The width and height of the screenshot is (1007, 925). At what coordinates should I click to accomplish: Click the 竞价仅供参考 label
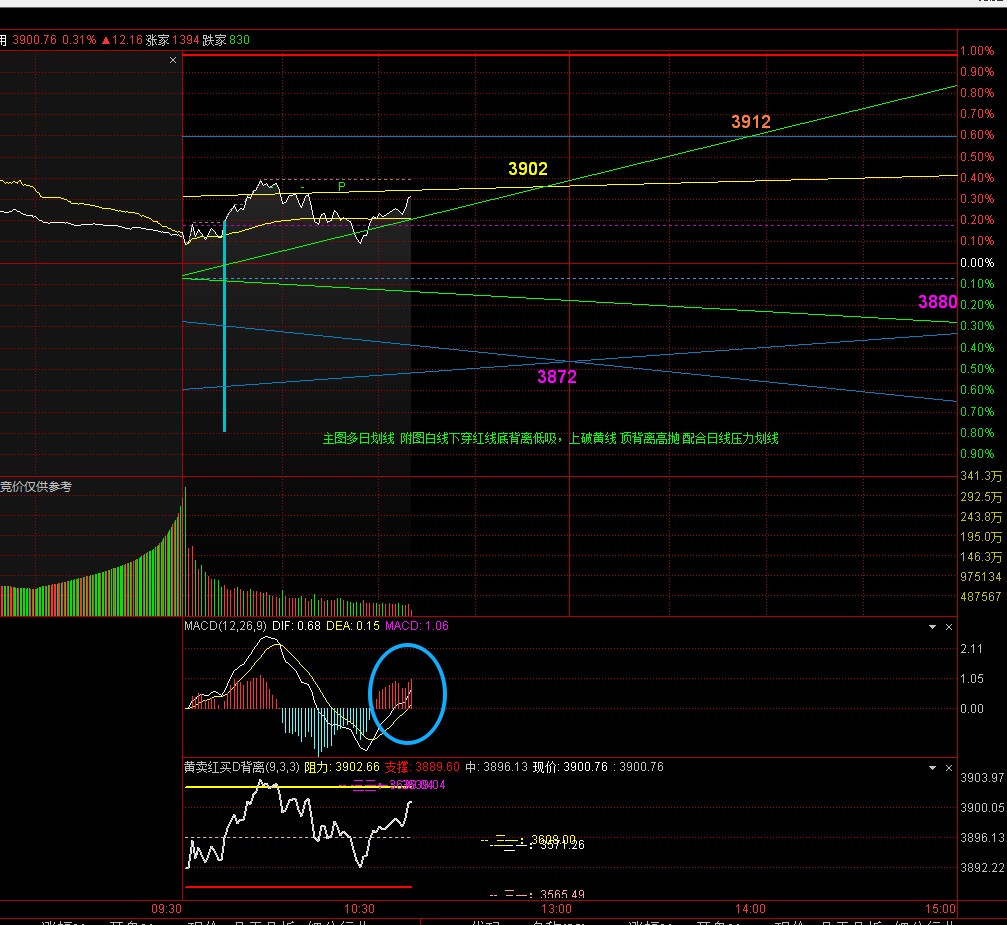coord(36,486)
